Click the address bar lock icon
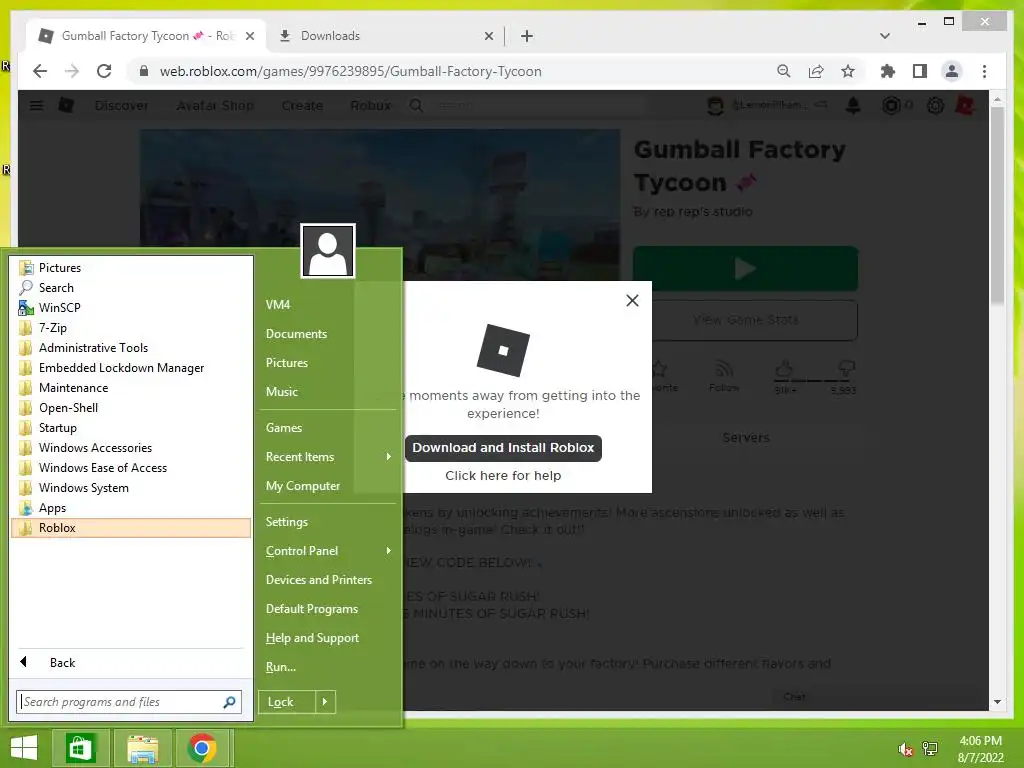 144,71
